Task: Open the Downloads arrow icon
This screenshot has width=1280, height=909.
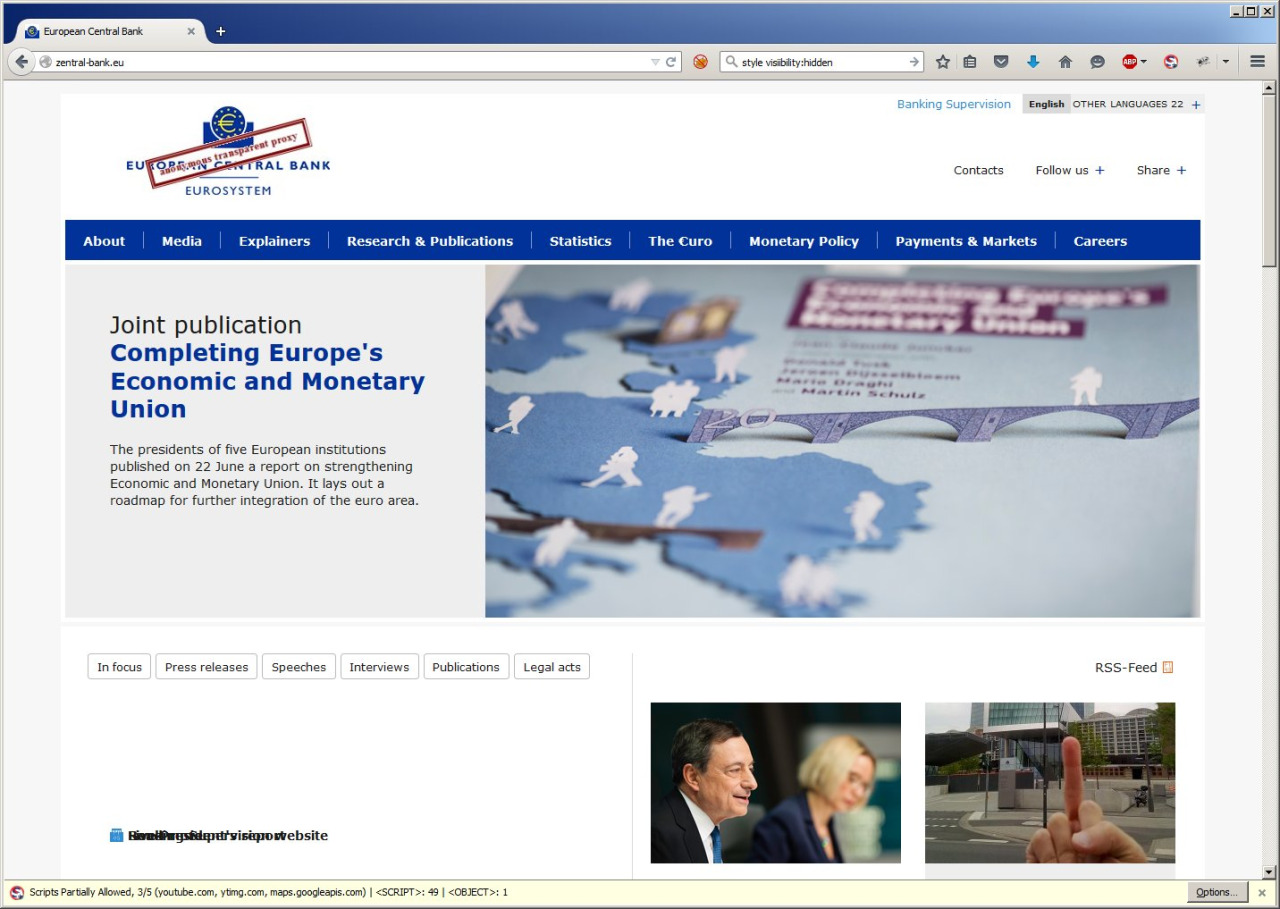Action: [1033, 62]
